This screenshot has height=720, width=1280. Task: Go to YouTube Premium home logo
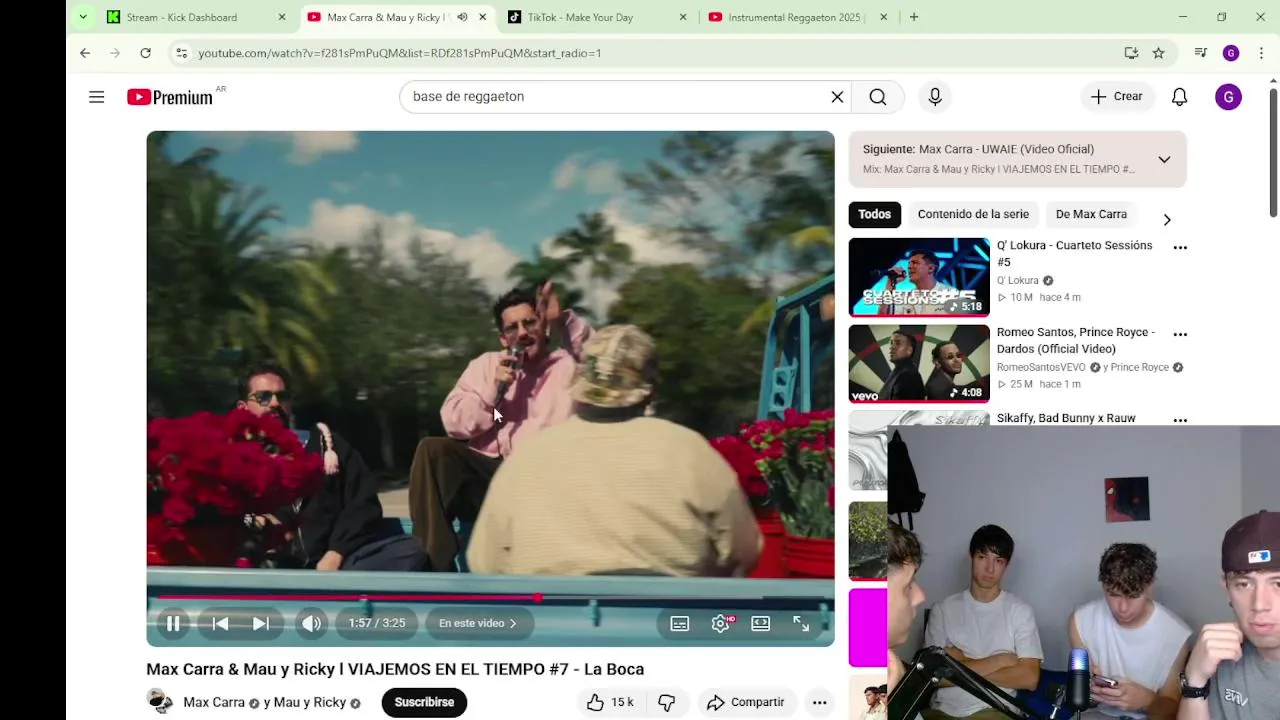pos(170,97)
